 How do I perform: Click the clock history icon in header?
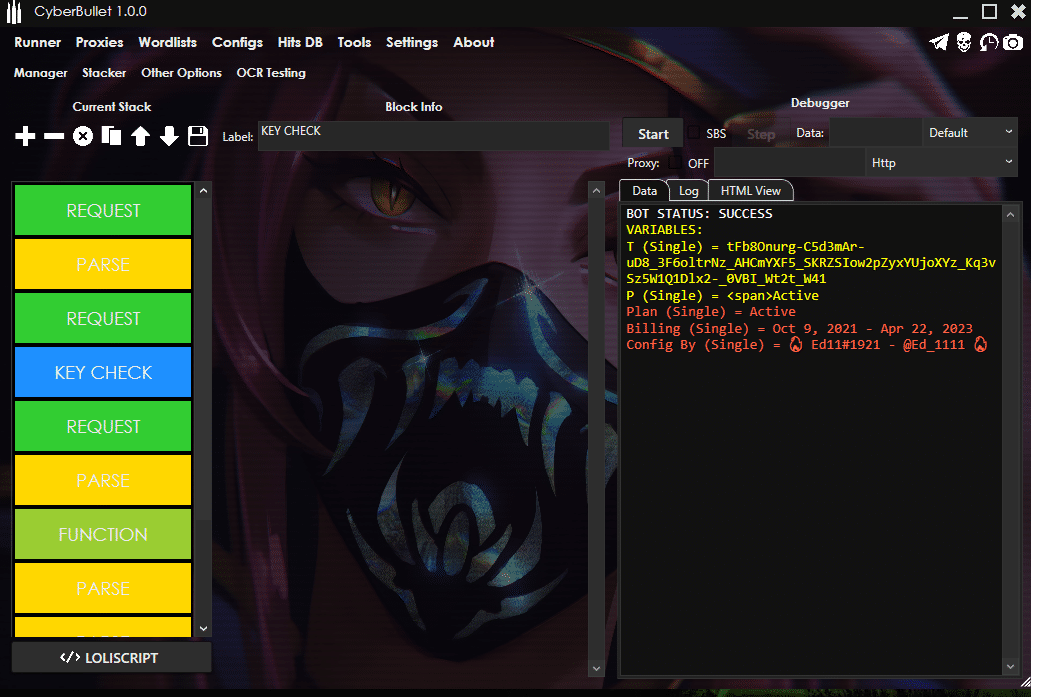pyautogui.click(x=988, y=42)
